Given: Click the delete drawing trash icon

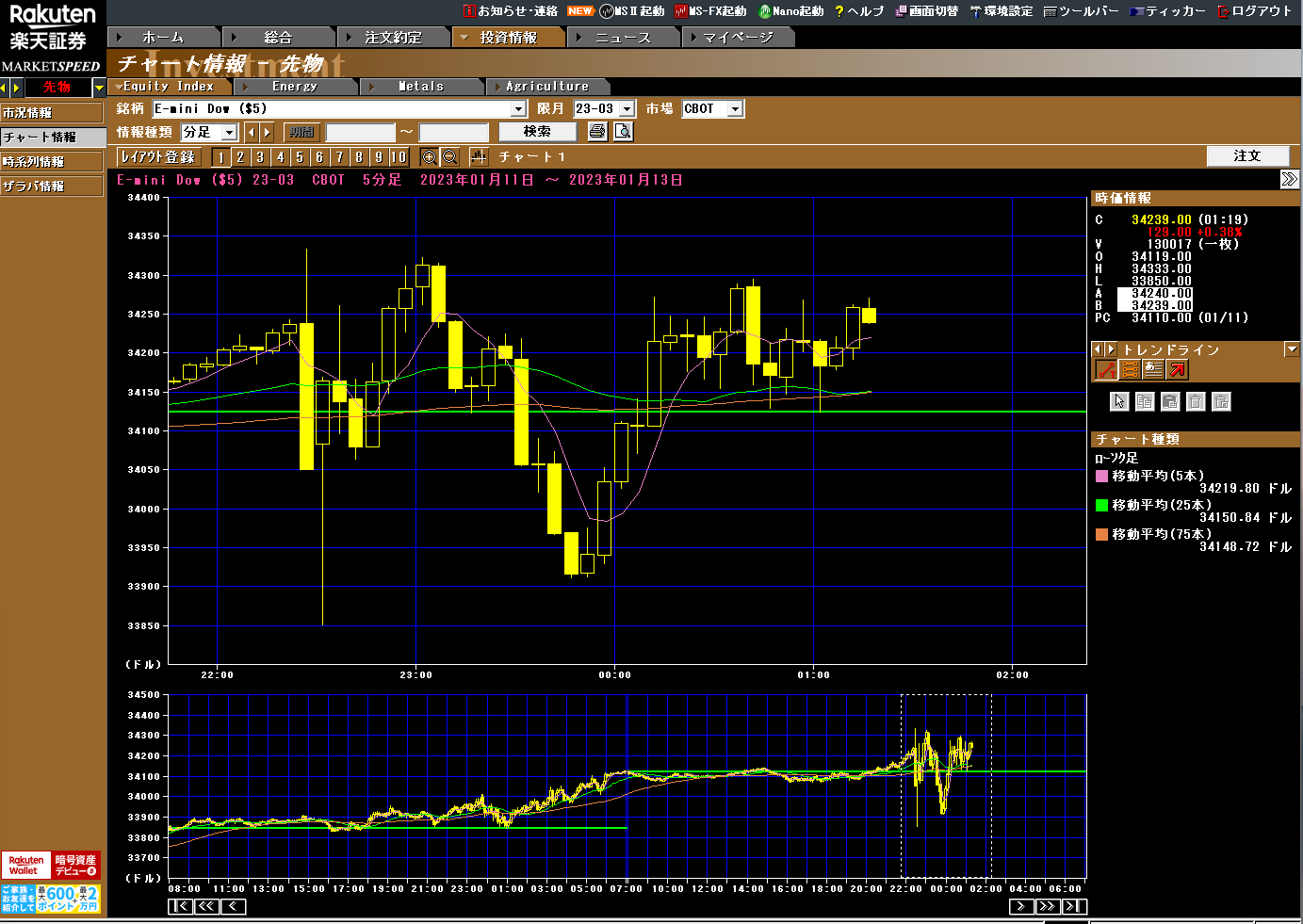Looking at the screenshot, I should coord(1196,402).
